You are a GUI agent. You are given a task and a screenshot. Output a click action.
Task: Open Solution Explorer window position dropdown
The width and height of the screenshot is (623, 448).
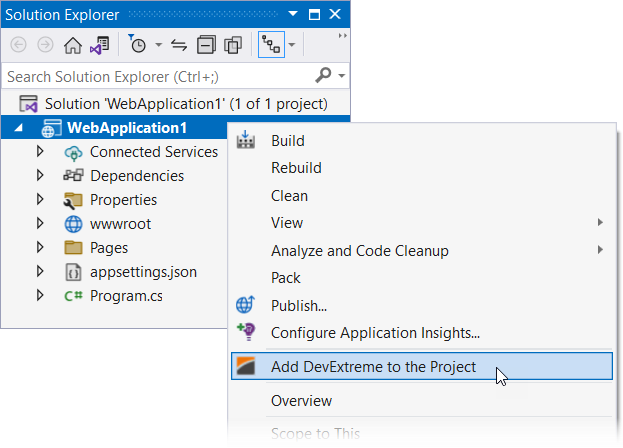(293, 14)
